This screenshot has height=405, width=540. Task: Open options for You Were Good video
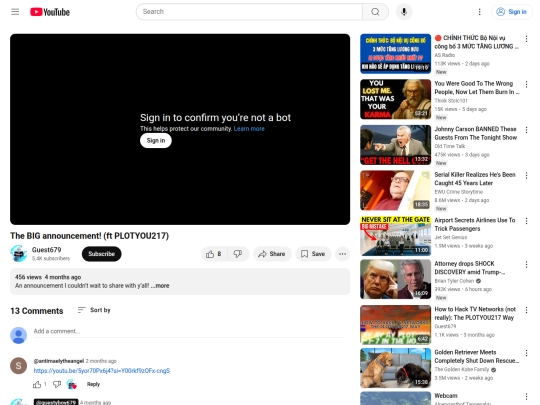point(526,84)
